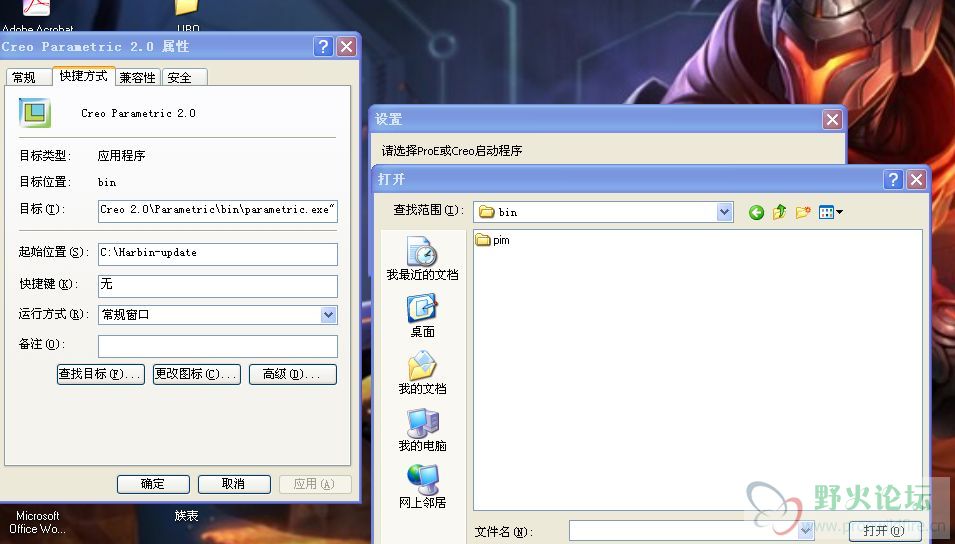
Task: Click the bin folder icon in 查找范围
Action: [486, 212]
